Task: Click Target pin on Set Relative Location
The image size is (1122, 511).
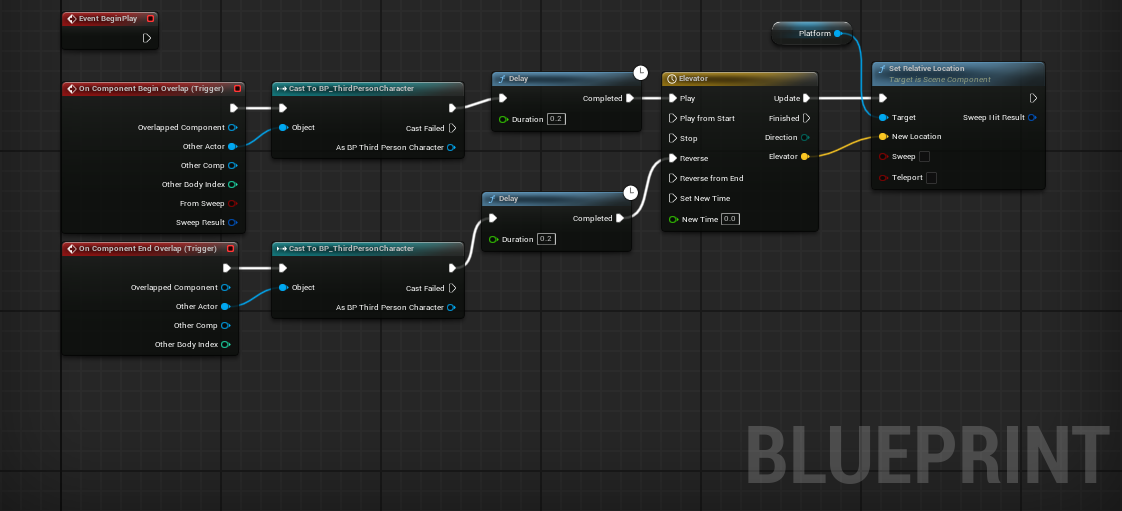Action: [x=883, y=117]
